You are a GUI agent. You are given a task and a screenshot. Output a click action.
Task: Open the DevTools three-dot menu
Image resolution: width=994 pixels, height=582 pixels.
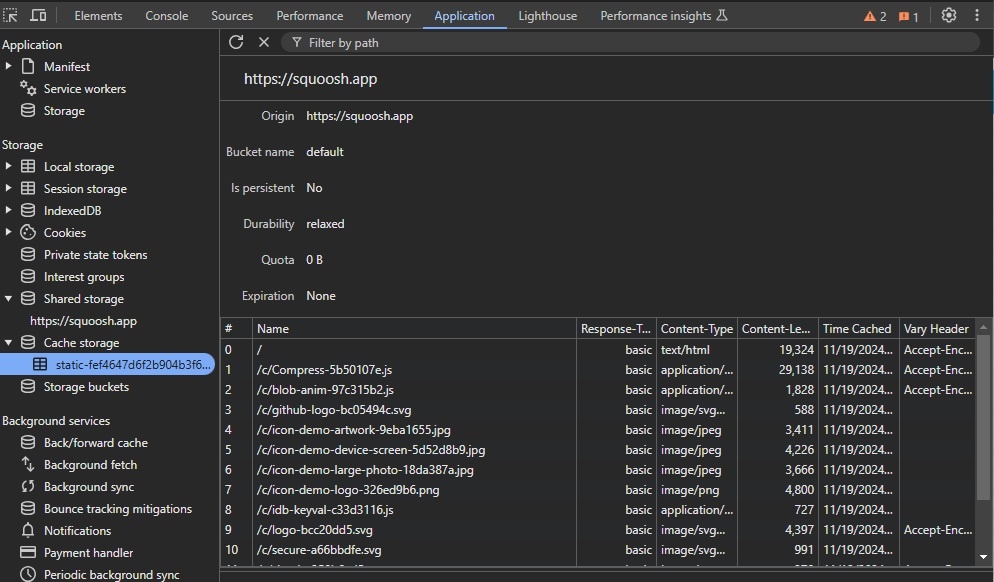pos(977,16)
